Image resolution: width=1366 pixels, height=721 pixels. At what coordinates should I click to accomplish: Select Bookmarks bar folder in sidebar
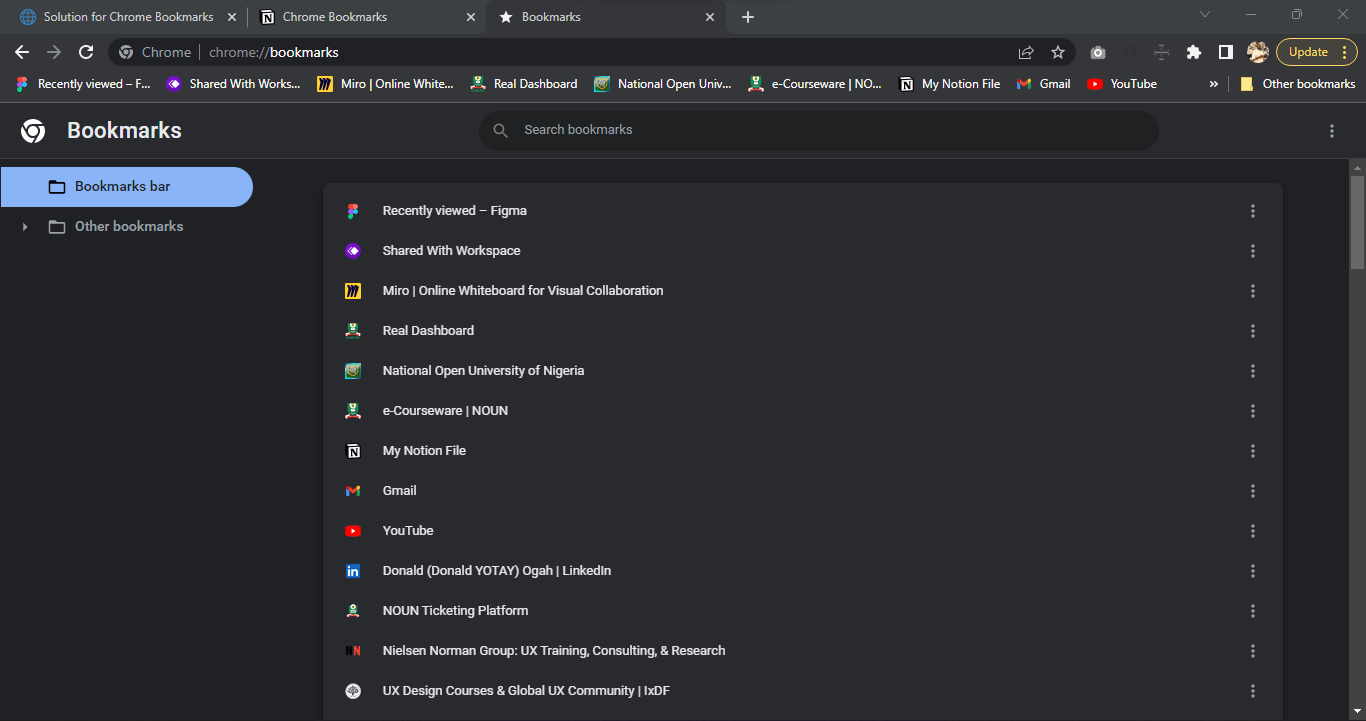[126, 187]
